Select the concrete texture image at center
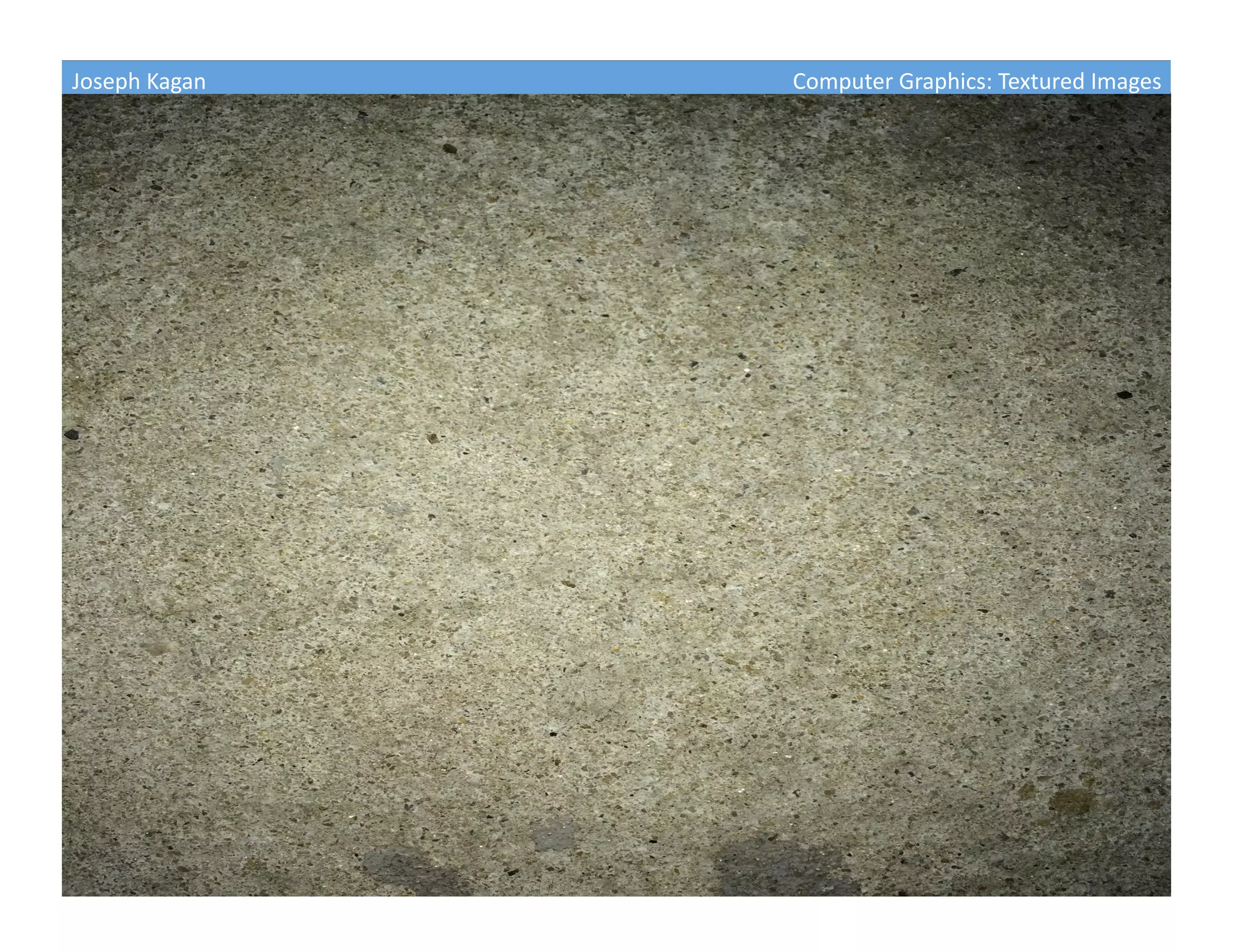The image size is (1233, 952). click(616, 493)
